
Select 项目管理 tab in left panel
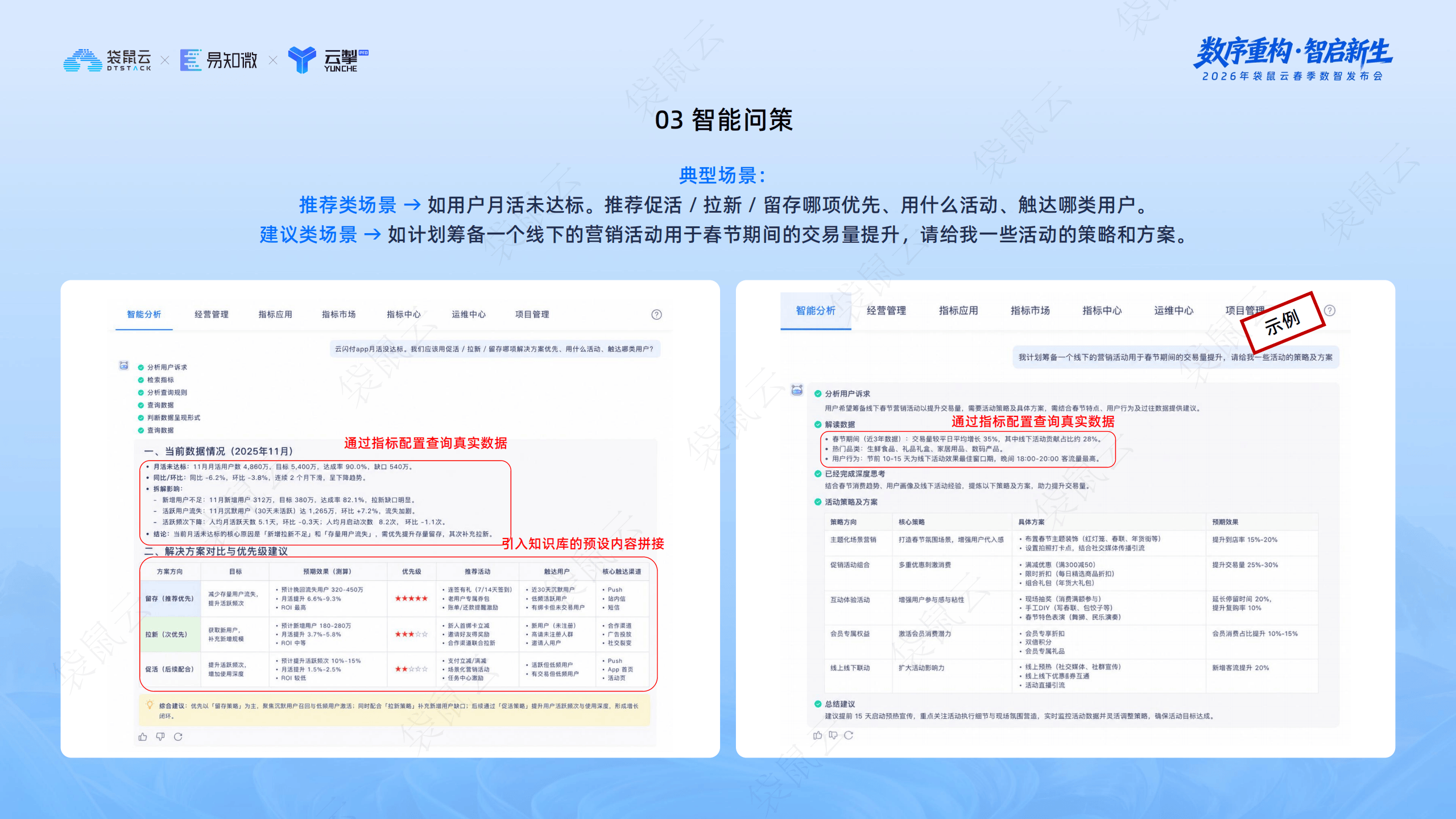coord(532,315)
